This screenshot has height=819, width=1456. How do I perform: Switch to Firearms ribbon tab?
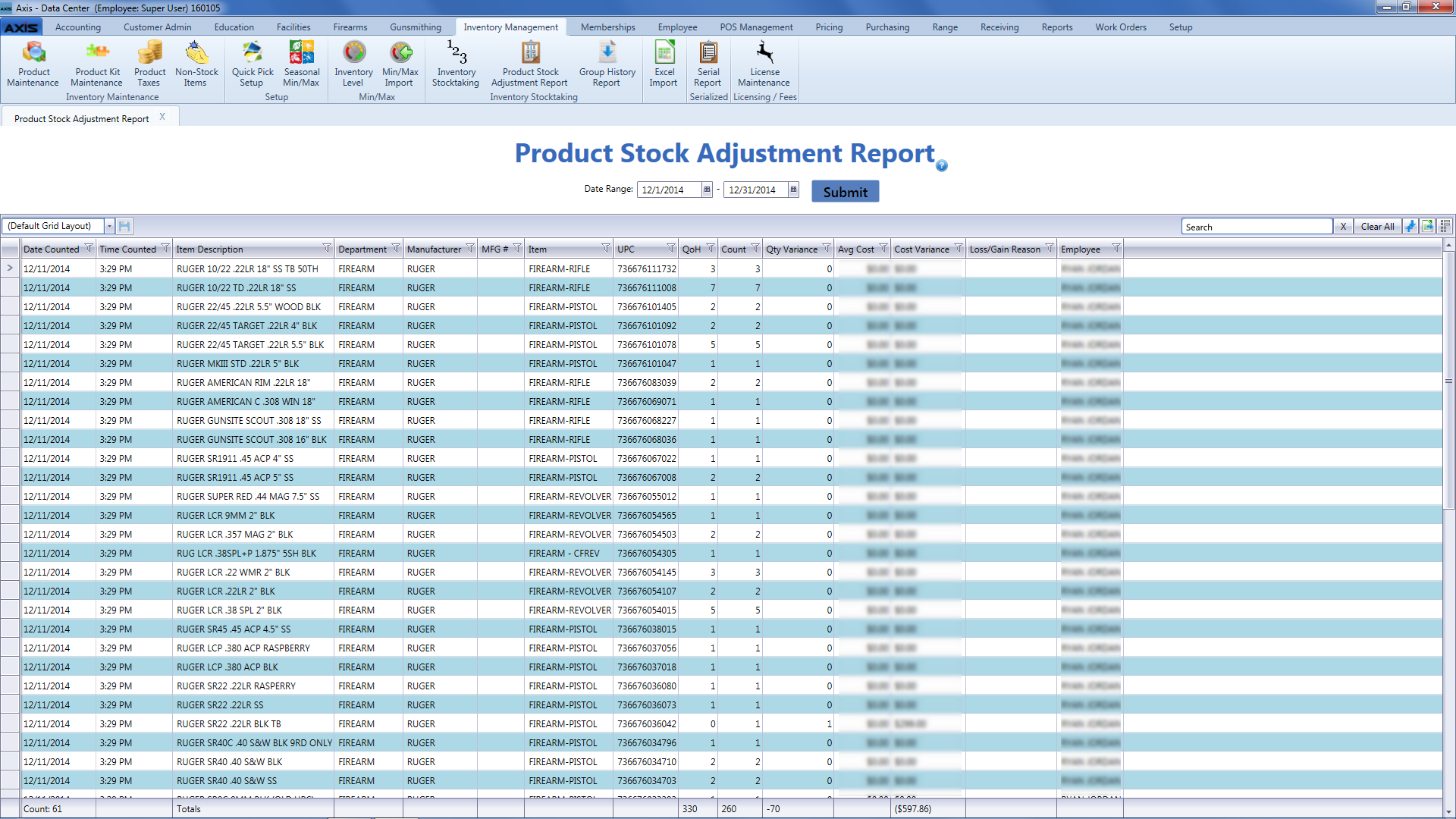[x=350, y=27]
